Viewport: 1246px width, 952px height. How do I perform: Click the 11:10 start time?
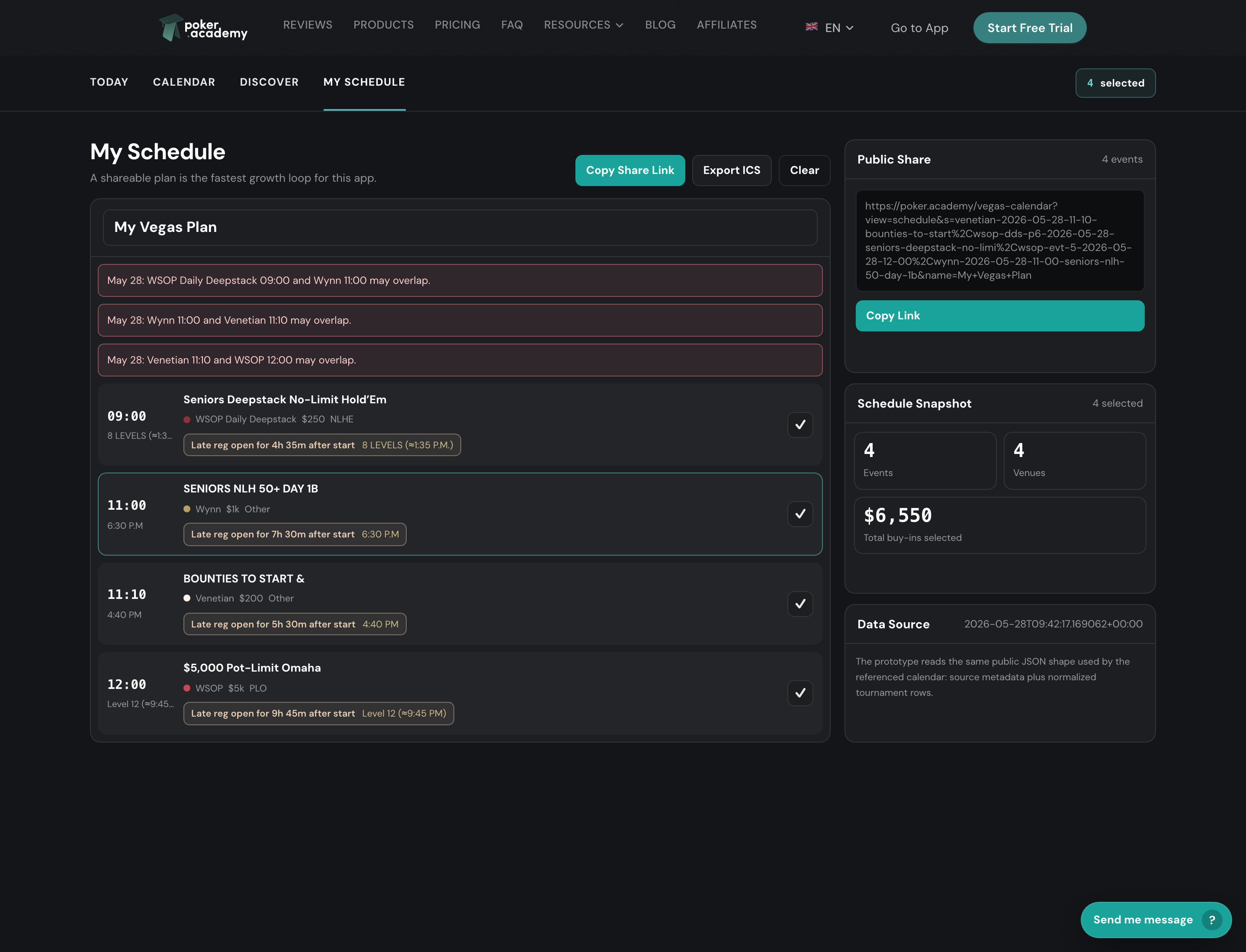pos(127,595)
